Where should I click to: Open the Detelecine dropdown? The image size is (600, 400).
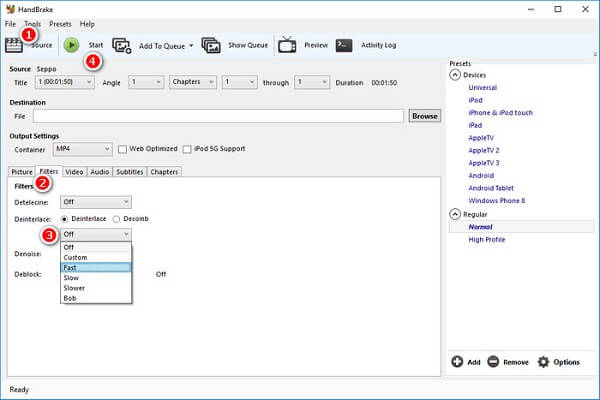point(96,202)
